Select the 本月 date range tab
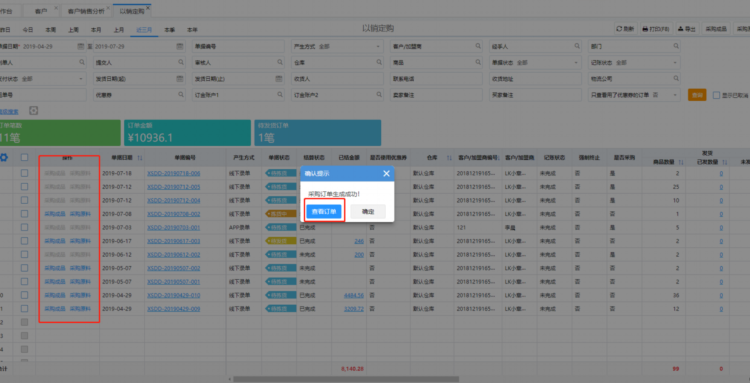Viewport: 750px width, 383px height. click(x=96, y=30)
